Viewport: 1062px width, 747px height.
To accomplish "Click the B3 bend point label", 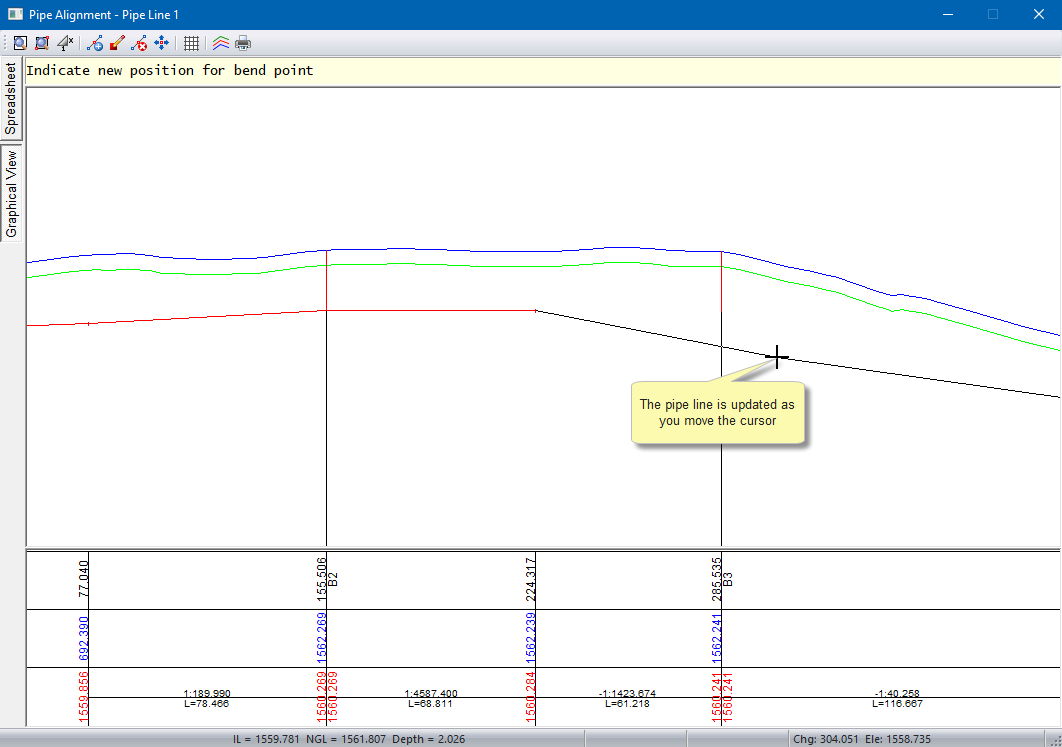I will (x=729, y=579).
